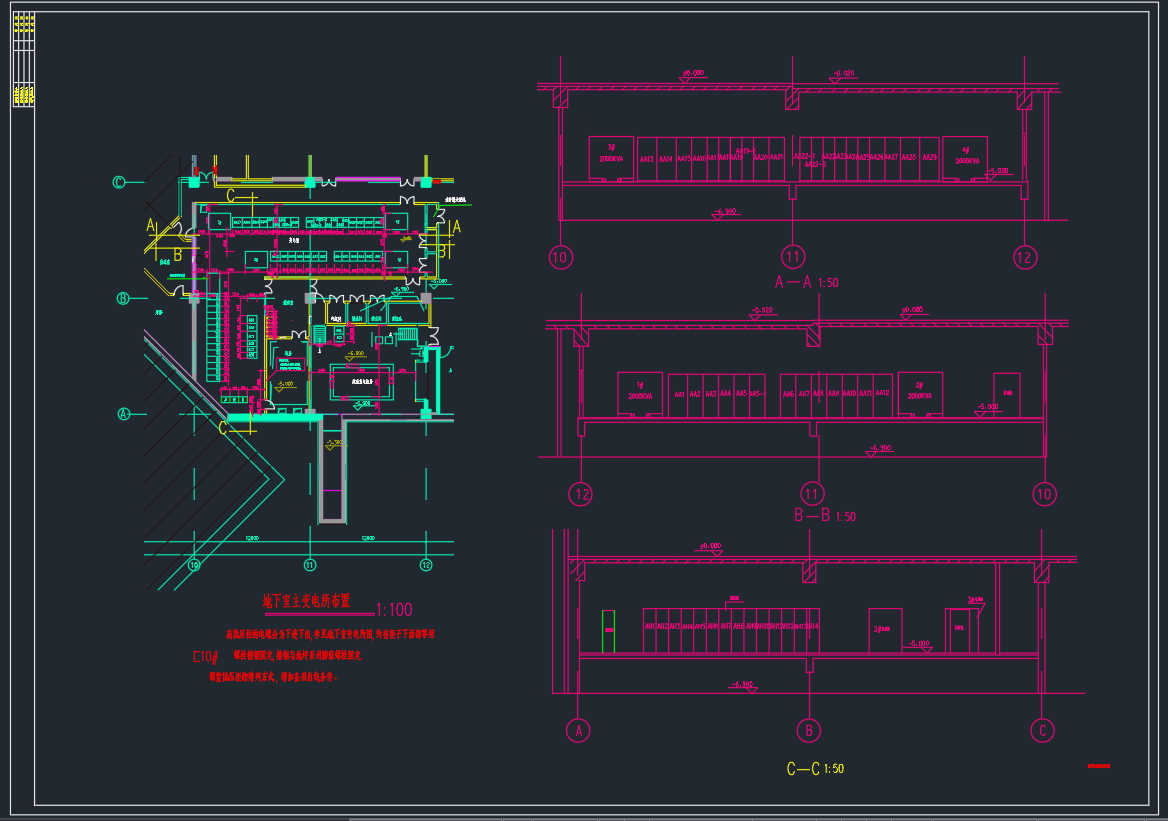Pick axis bubble A in section C—C
The width and height of the screenshot is (1168, 821).
pyautogui.click(x=578, y=730)
